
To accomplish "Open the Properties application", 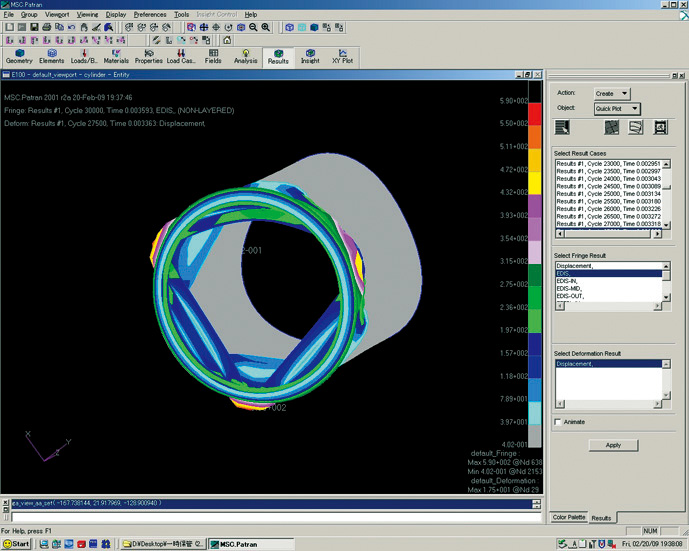I will tap(149, 57).
